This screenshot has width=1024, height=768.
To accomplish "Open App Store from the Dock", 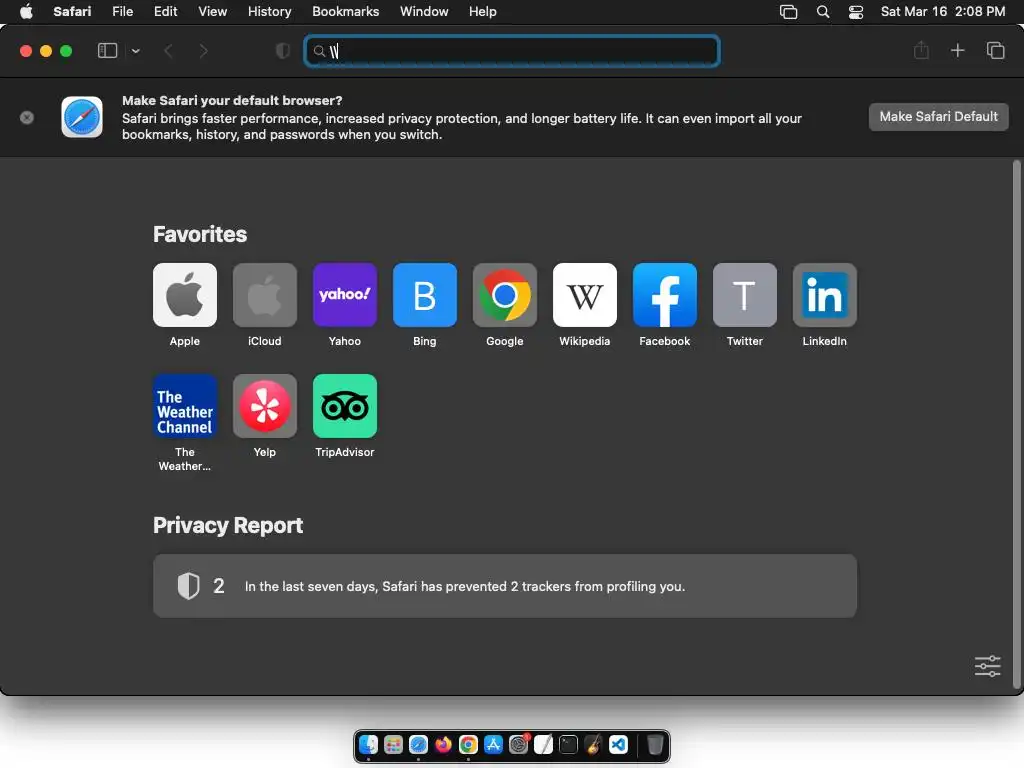I will pyautogui.click(x=493, y=744).
